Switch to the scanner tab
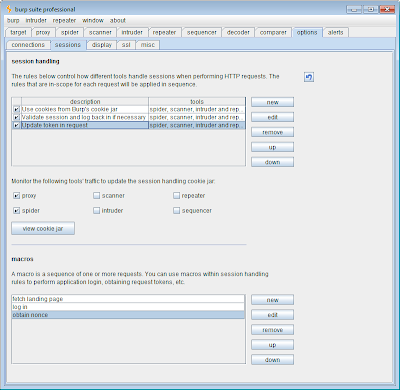This screenshot has width=400, height=390. tap(100, 32)
